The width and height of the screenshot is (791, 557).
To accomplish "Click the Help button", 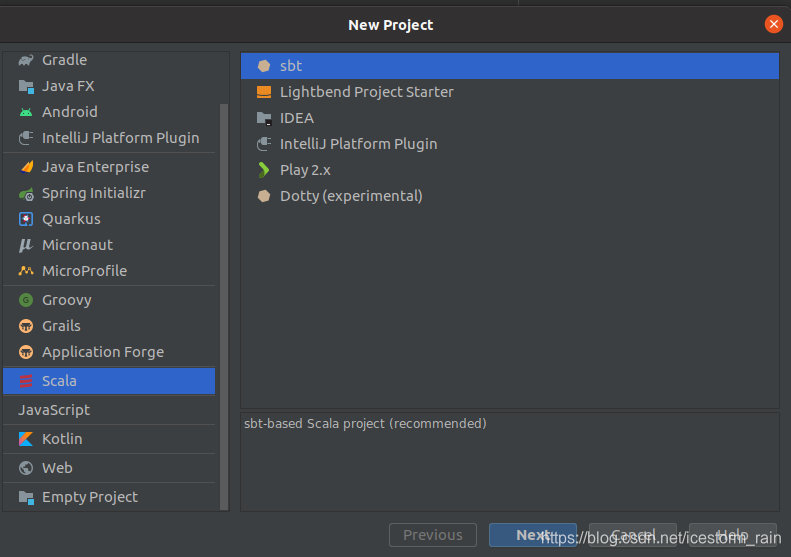I will (x=732, y=535).
